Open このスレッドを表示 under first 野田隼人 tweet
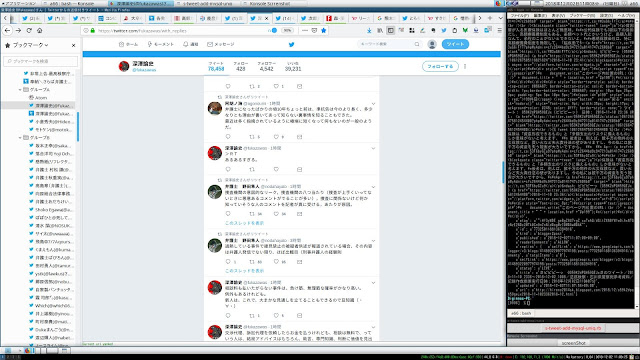This screenshot has width=640, height=360. point(244,223)
